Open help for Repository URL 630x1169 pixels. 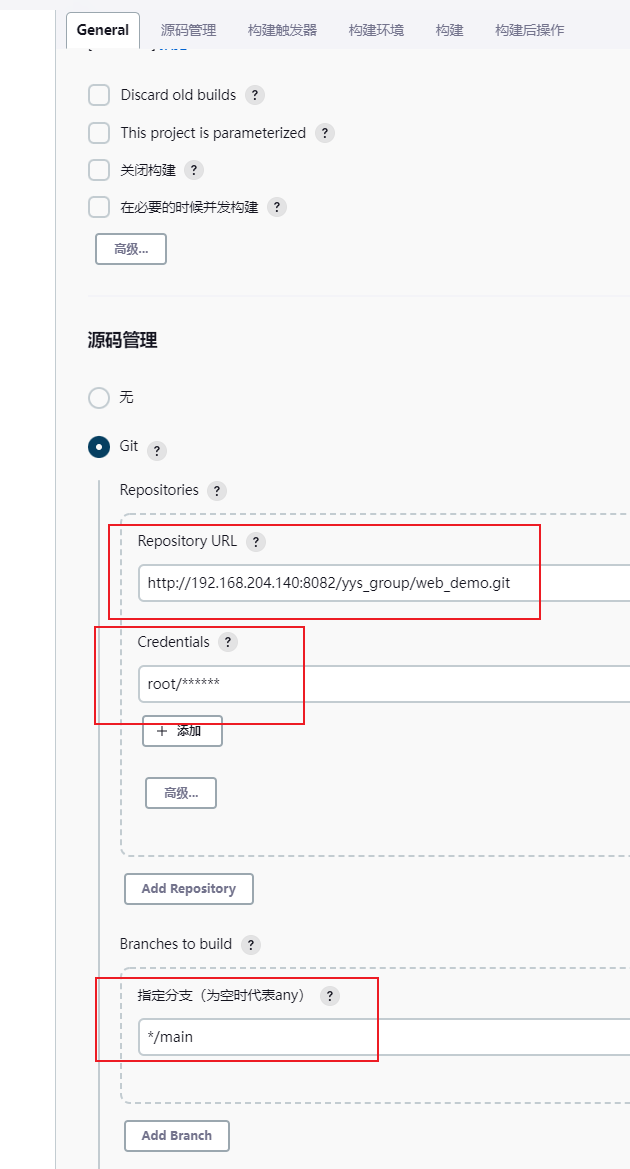click(256, 542)
